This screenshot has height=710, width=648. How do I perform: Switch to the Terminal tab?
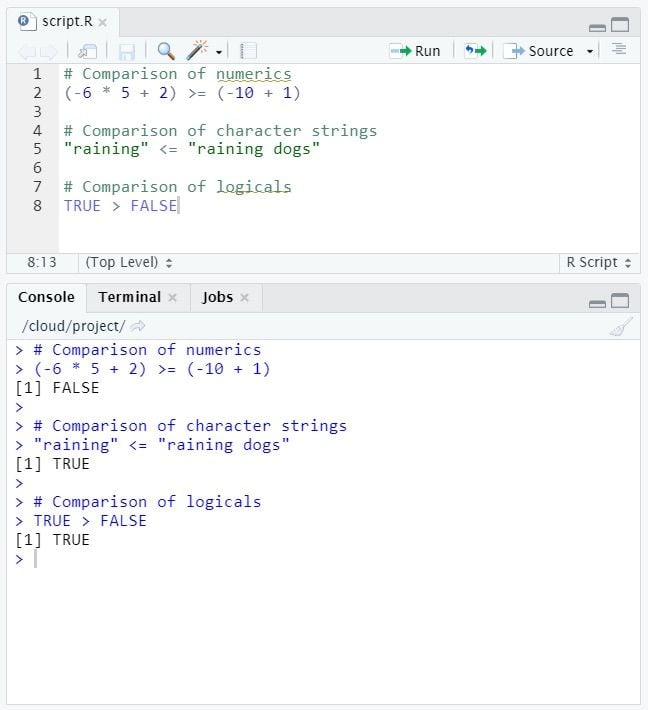(129, 297)
